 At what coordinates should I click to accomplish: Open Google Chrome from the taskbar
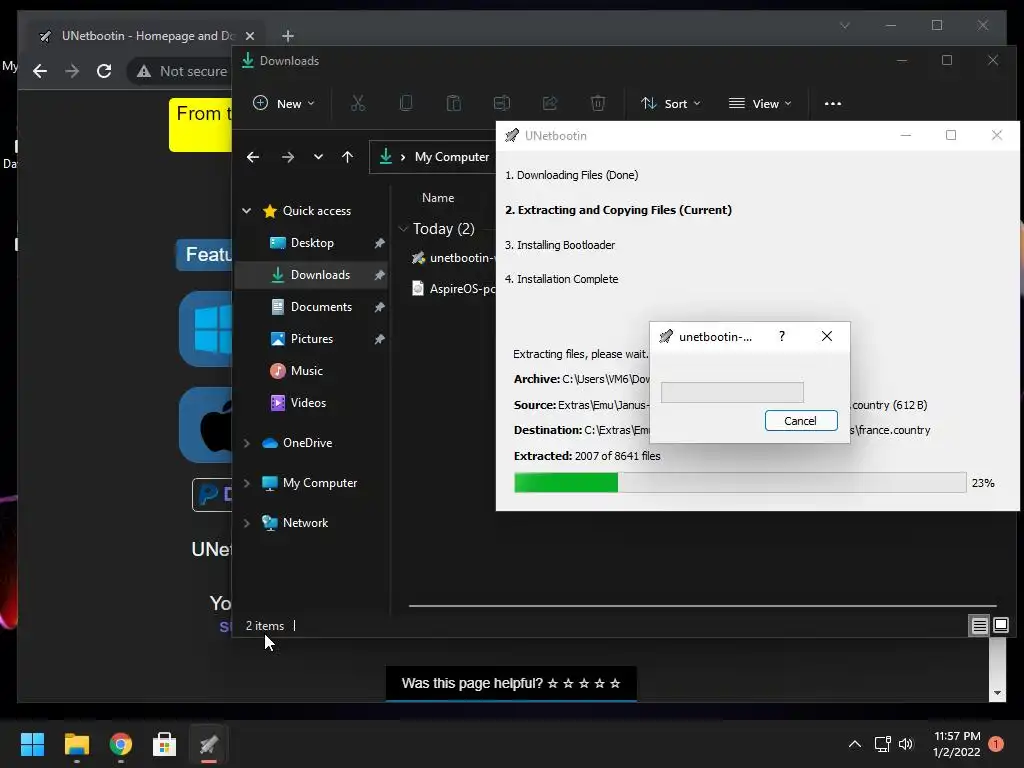(121, 744)
